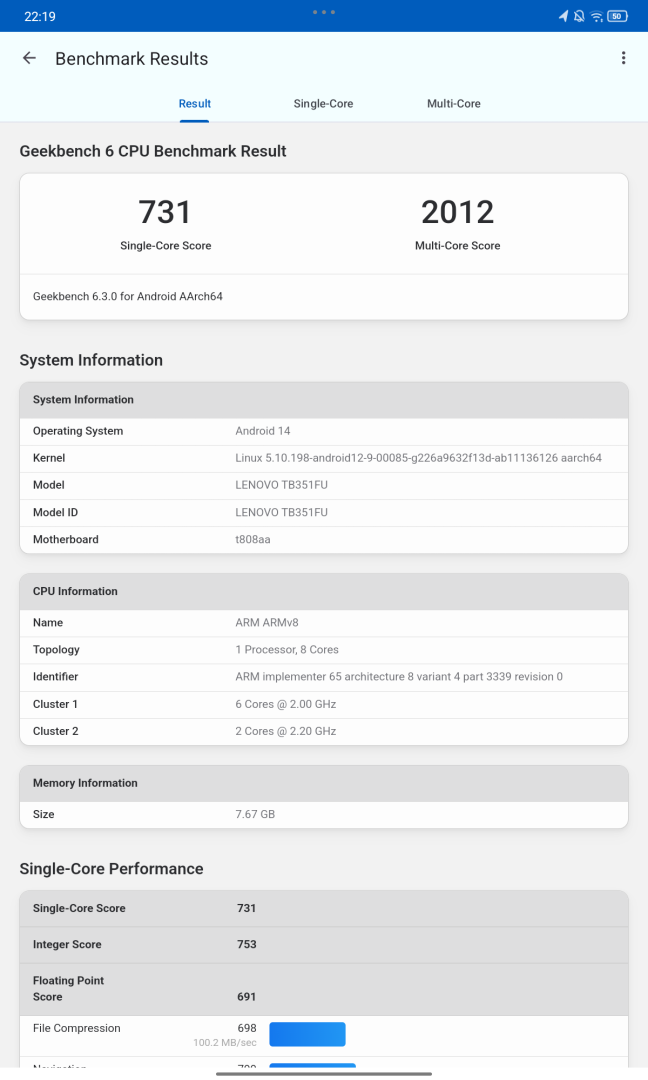This screenshot has width=648, height=1080.
Task: Switch to the Single-Core tab
Action: coord(323,103)
